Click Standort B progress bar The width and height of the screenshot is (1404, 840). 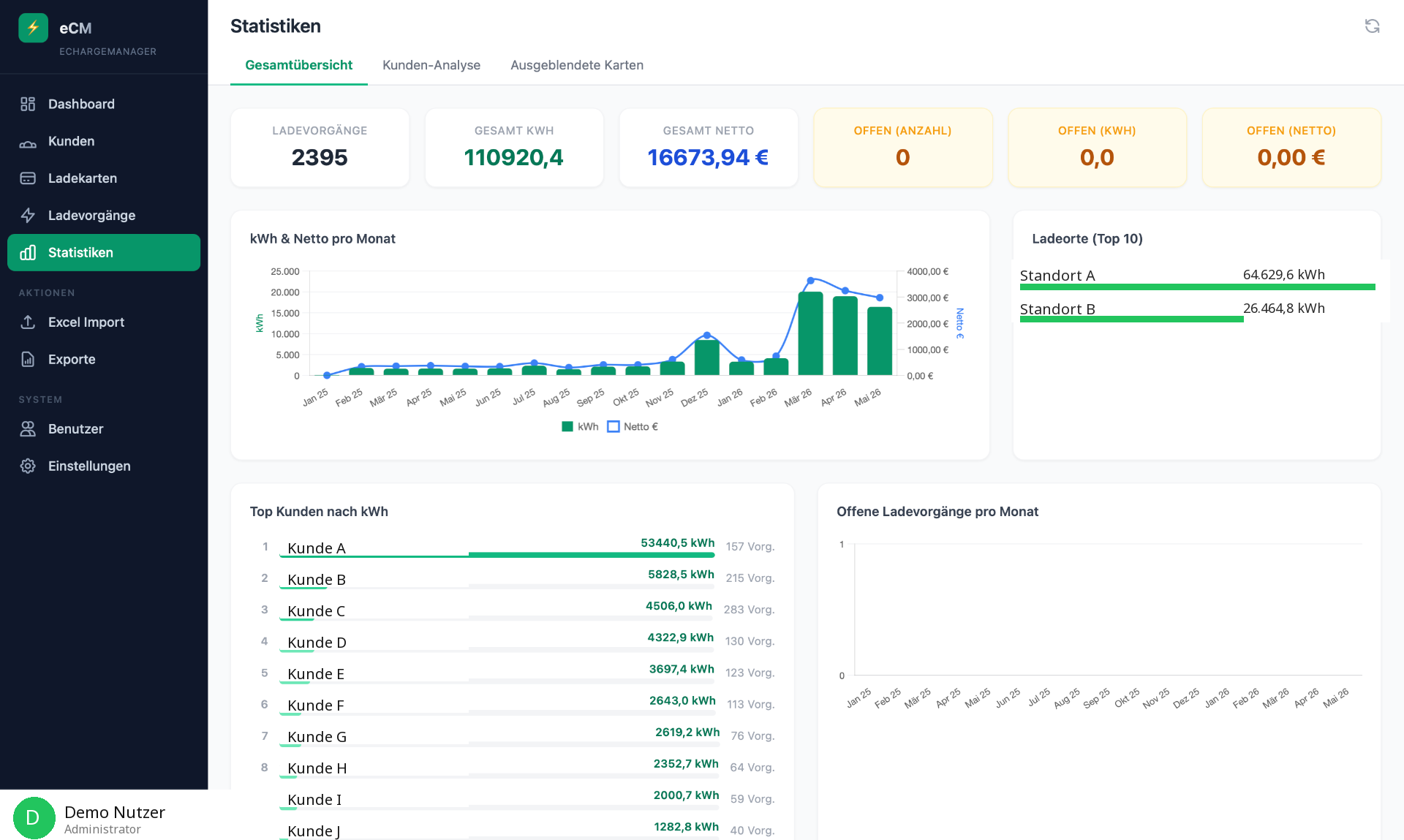1131,319
